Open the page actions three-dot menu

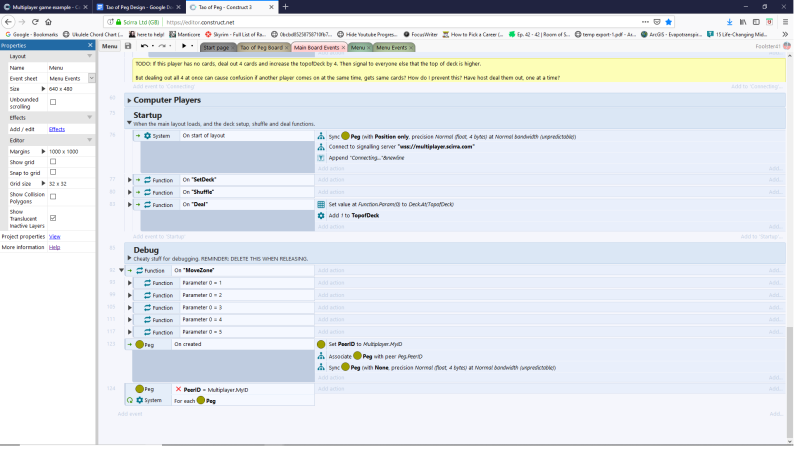tap(645, 22)
